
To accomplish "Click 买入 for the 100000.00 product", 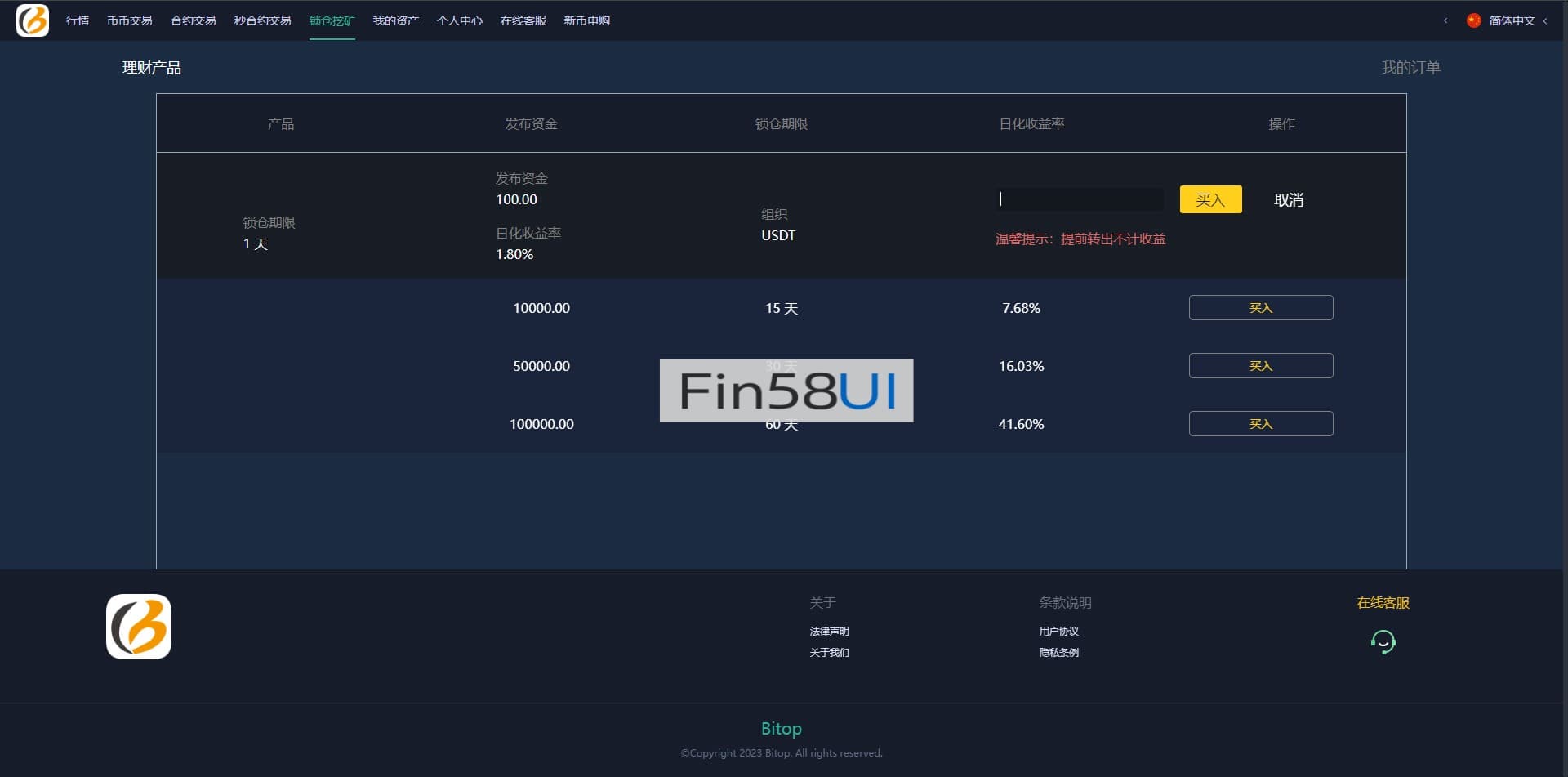I will coord(1260,424).
